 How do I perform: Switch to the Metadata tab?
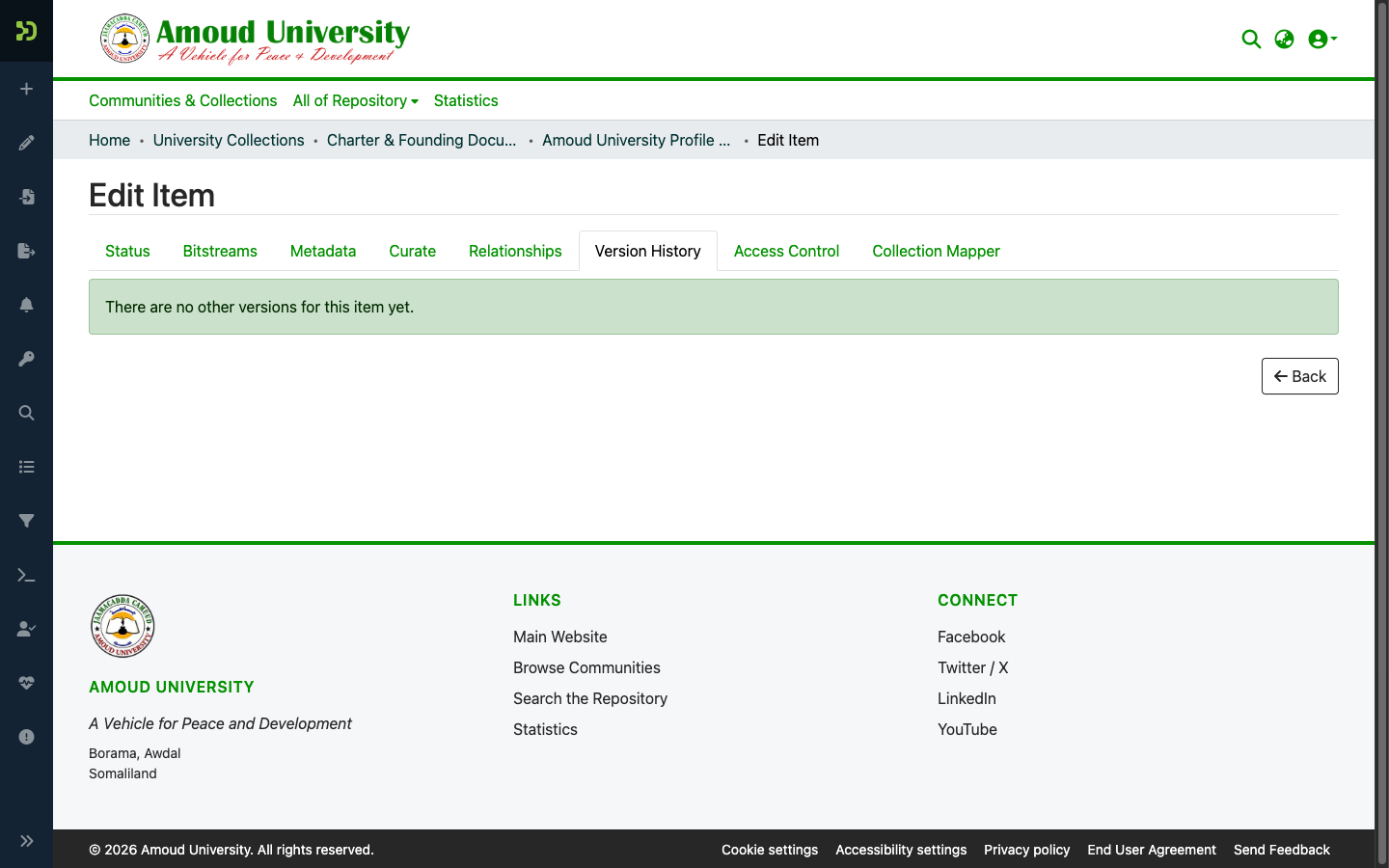pos(323,251)
